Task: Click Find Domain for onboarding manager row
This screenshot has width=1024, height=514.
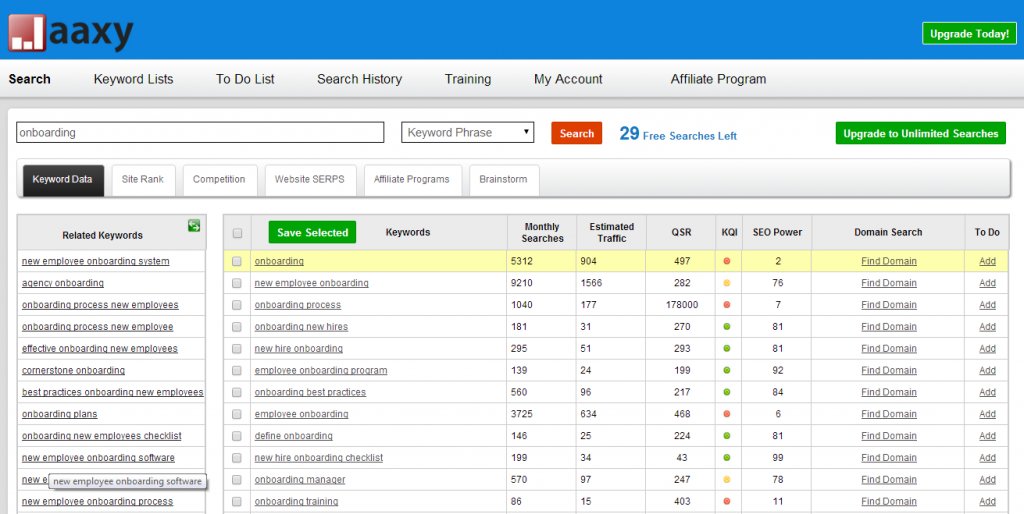Action: (x=888, y=479)
